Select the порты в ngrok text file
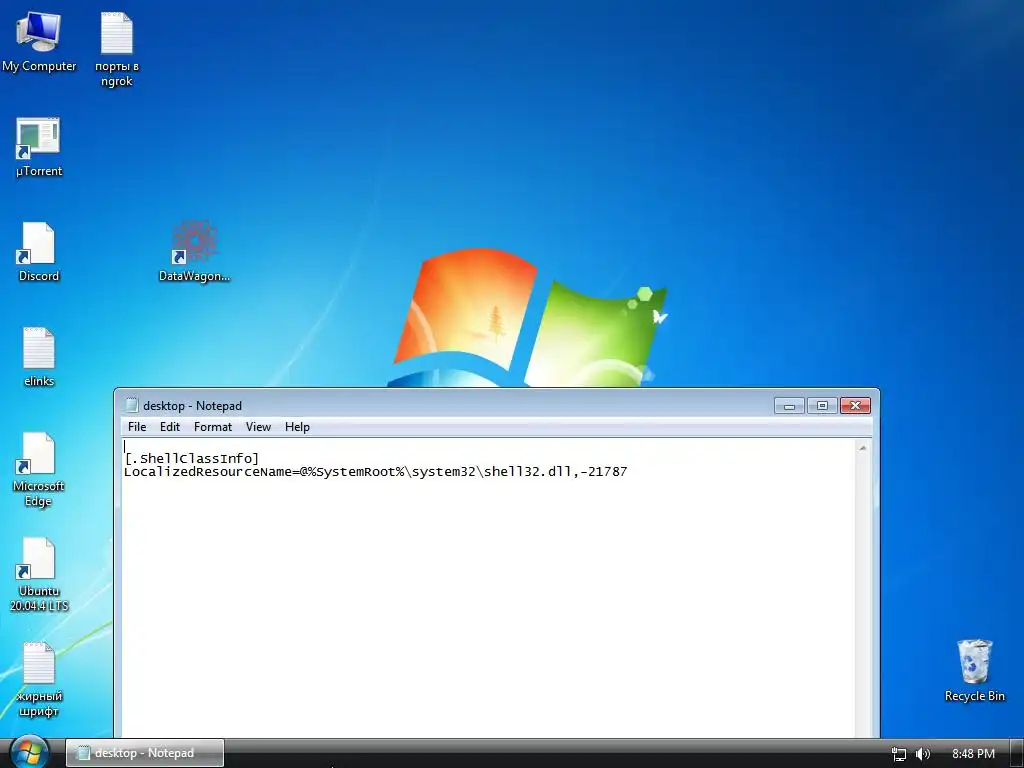Viewport: 1024px width, 768px height. click(x=116, y=49)
